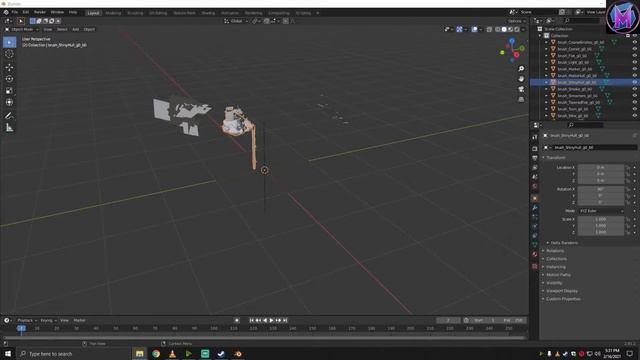
Task: Open the Object Mode dropdown
Action: (22, 29)
